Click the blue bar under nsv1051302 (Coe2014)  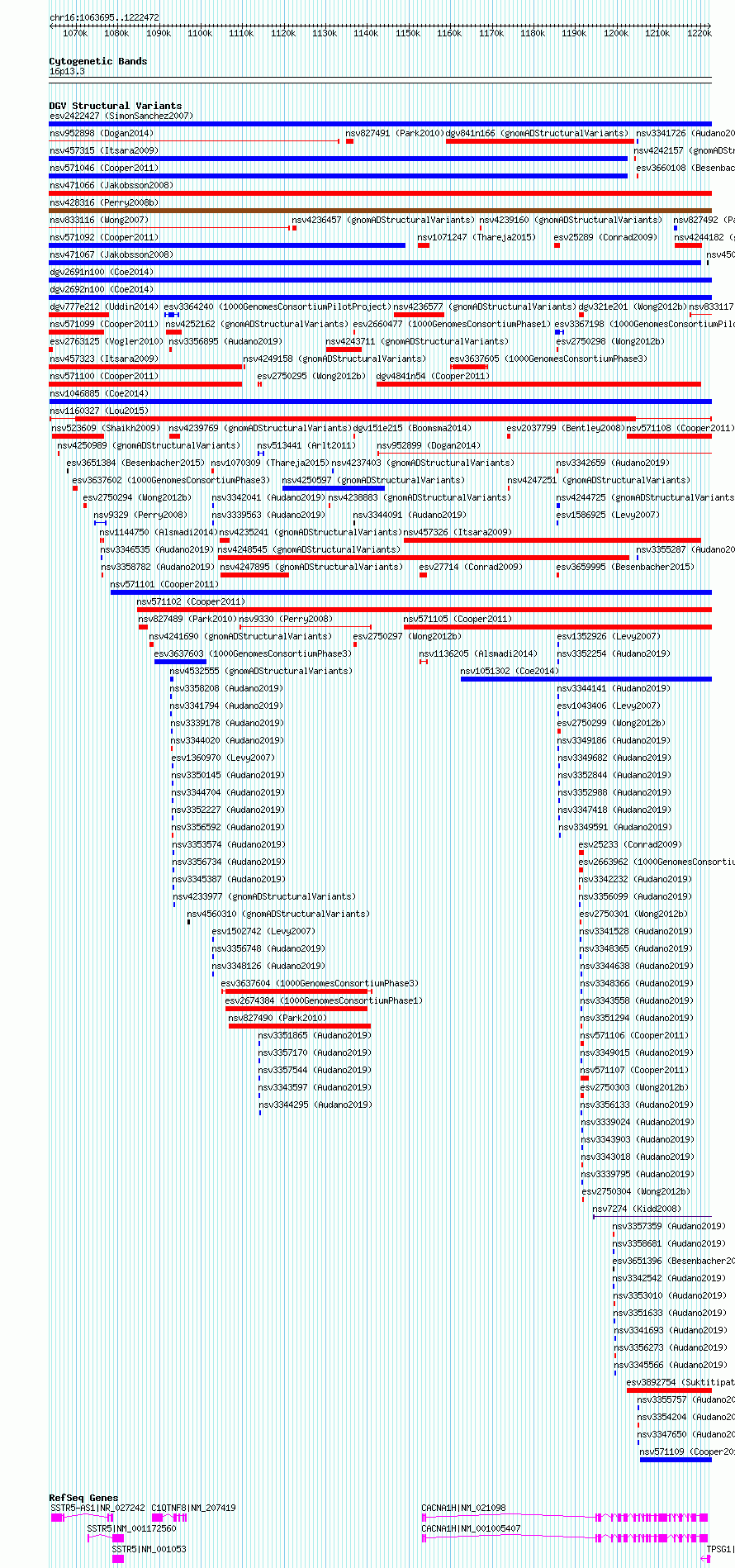(x=586, y=679)
